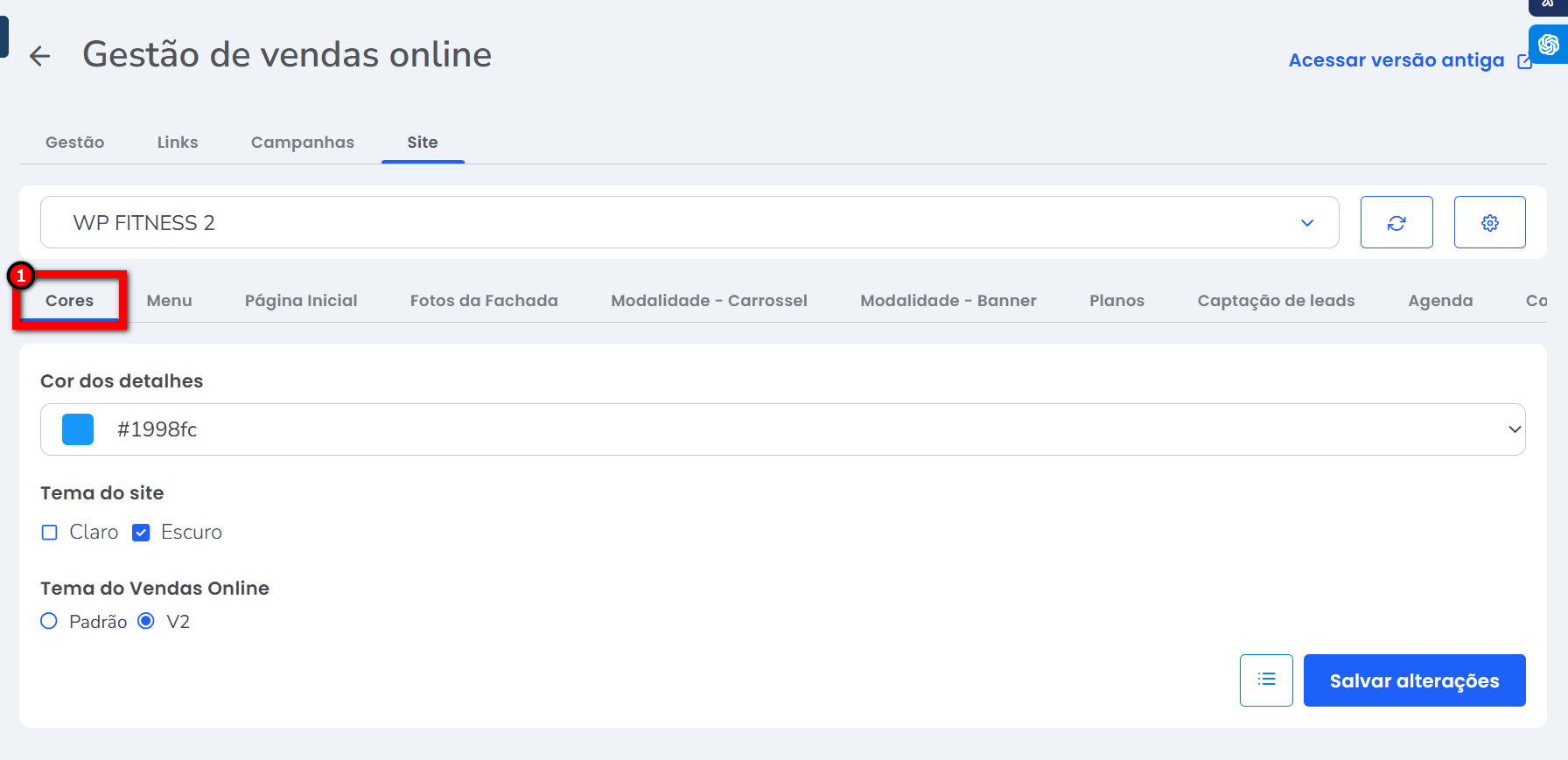Go to the Modalidade - Carrossel tab
Image resolution: width=1568 pixels, height=760 pixels.
point(709,301)
